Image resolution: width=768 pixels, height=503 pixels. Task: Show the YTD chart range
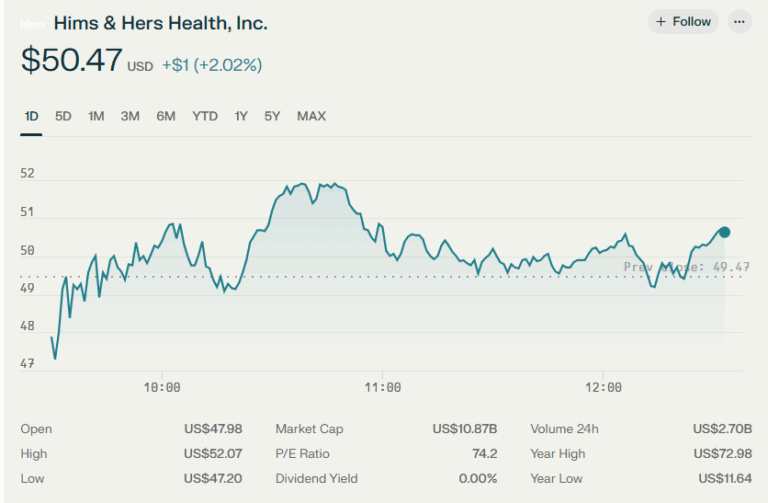pos(205,116)
